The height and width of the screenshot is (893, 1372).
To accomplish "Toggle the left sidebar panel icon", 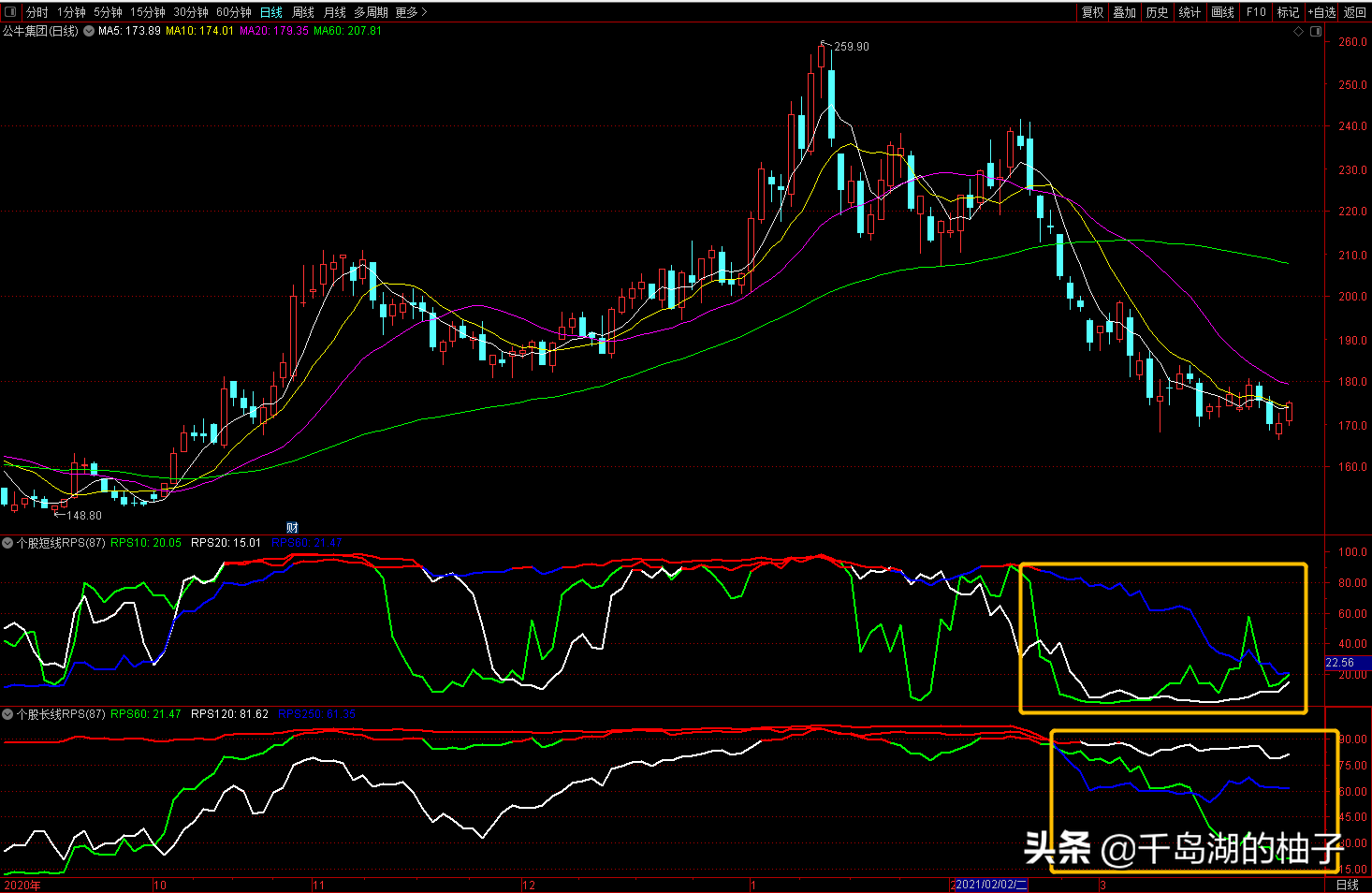I will pyautogui.click(x=9, y=12).
